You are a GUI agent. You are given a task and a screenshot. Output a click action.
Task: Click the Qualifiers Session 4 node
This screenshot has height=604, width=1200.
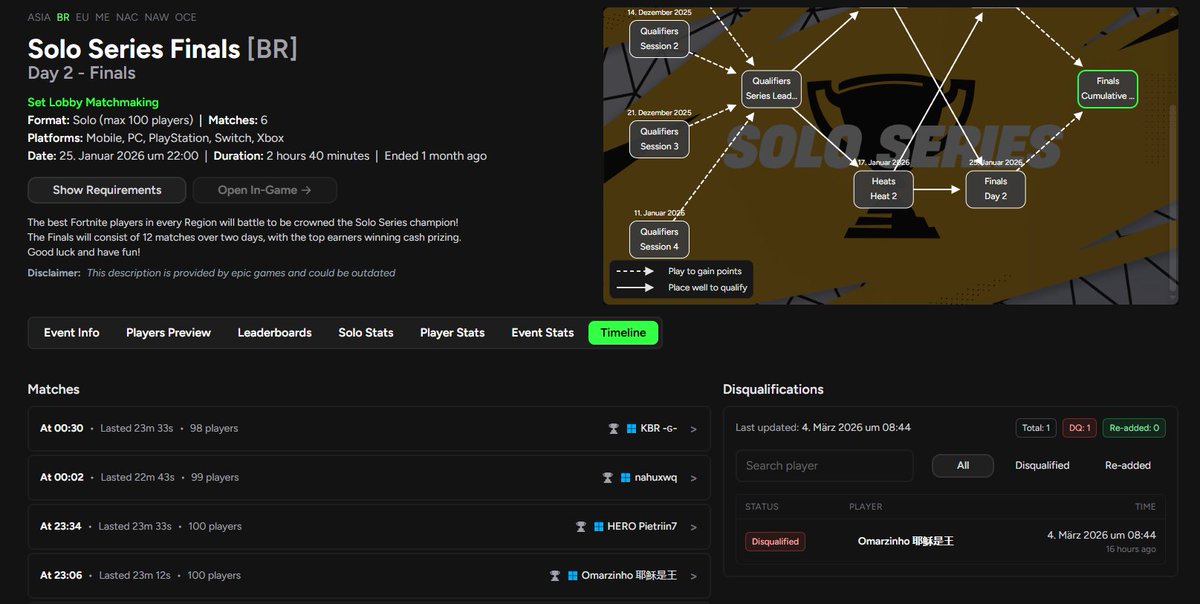pos(659,239)
